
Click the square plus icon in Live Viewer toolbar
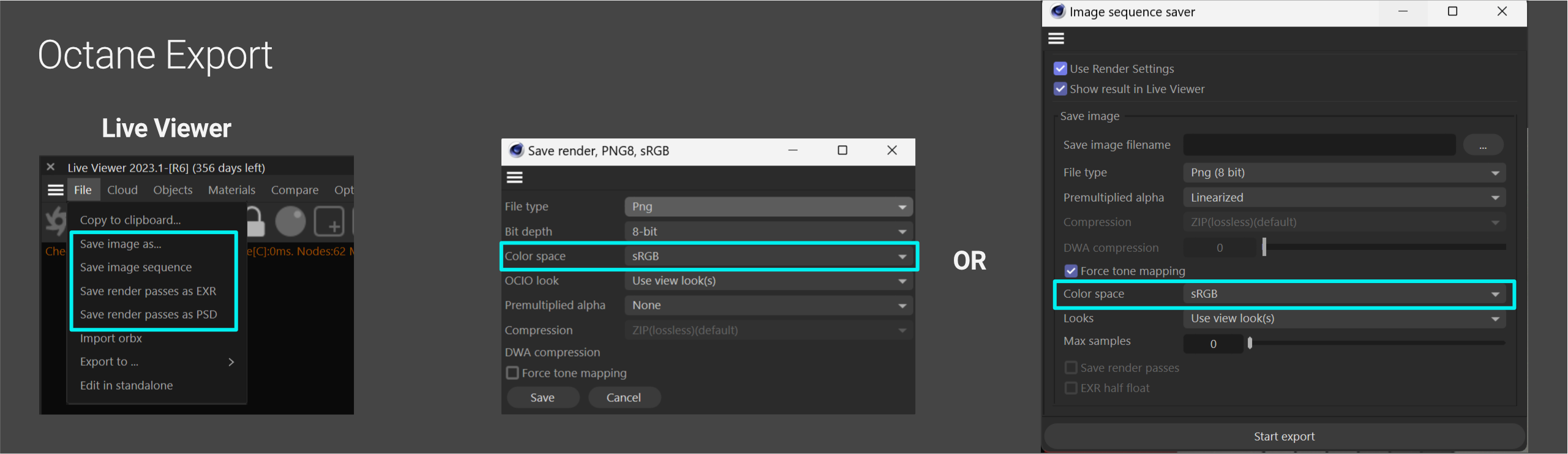tap(329, 221)
